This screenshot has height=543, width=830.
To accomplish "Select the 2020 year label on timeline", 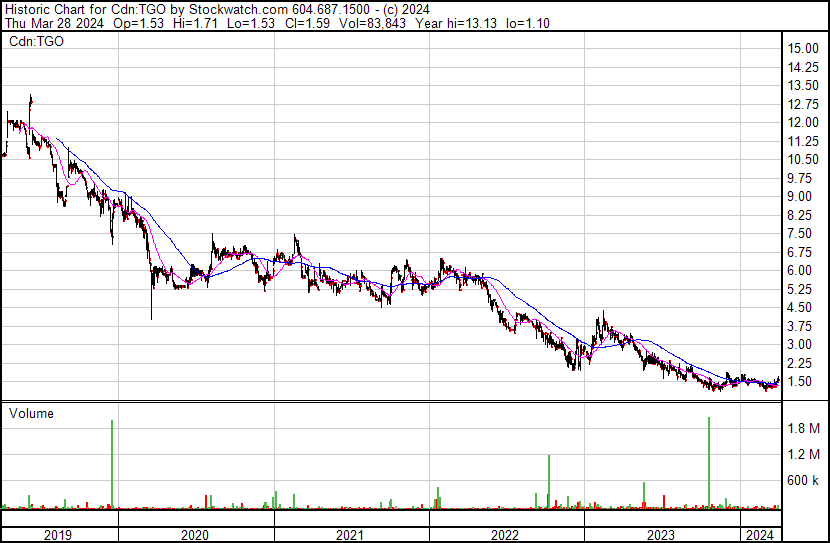I will click(x=194, y=534).
